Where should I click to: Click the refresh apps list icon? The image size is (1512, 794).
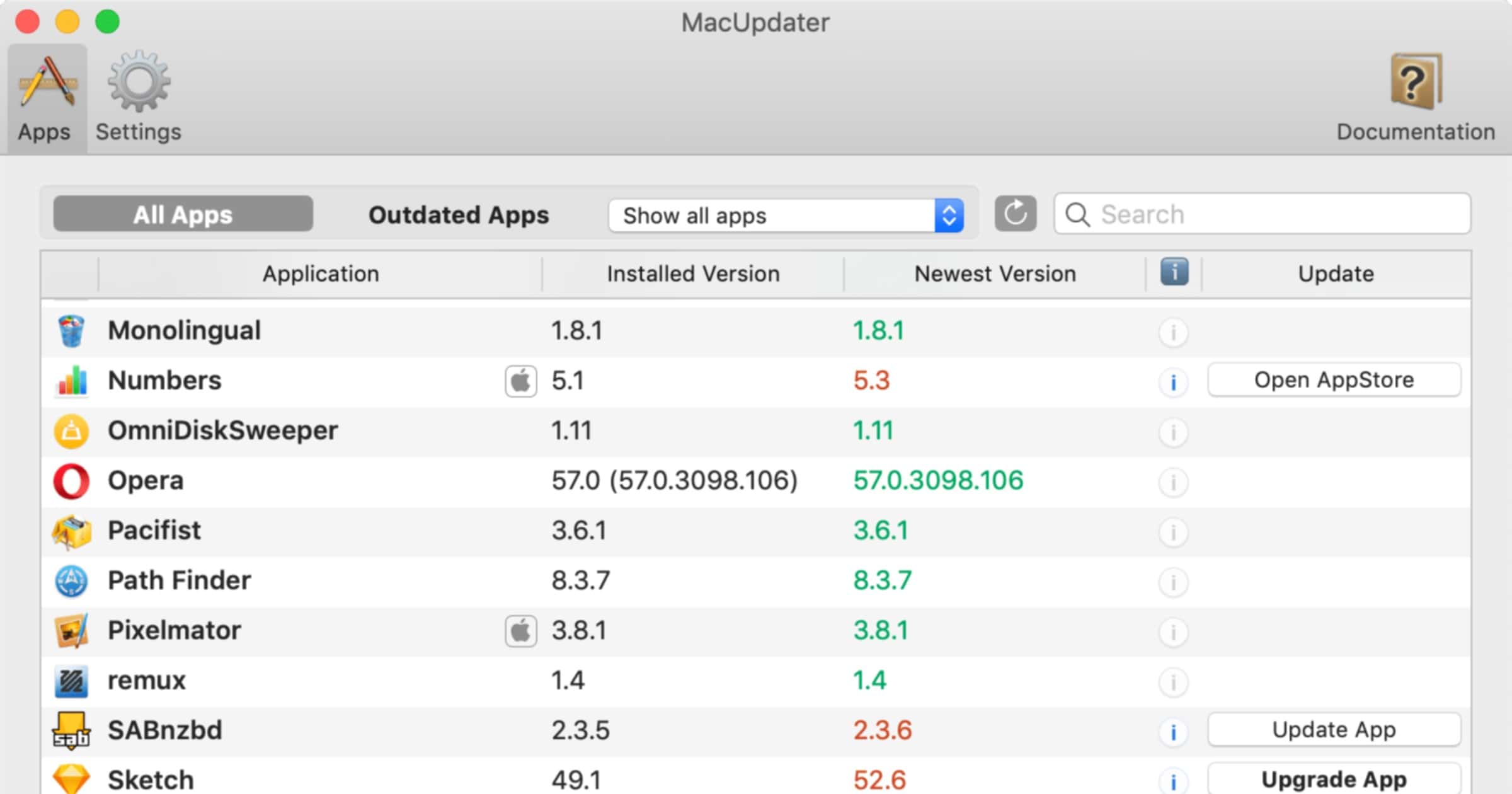[x=1015, y=214]
